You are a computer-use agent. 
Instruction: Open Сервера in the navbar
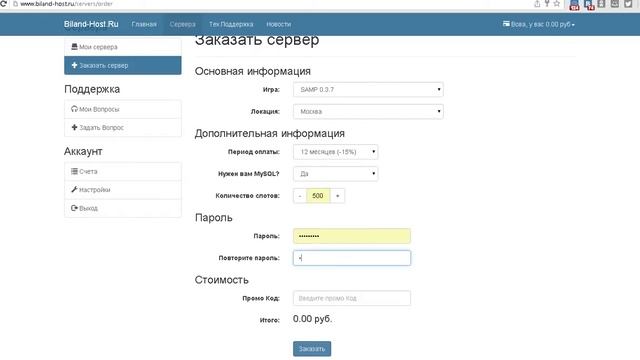(182, 24)
